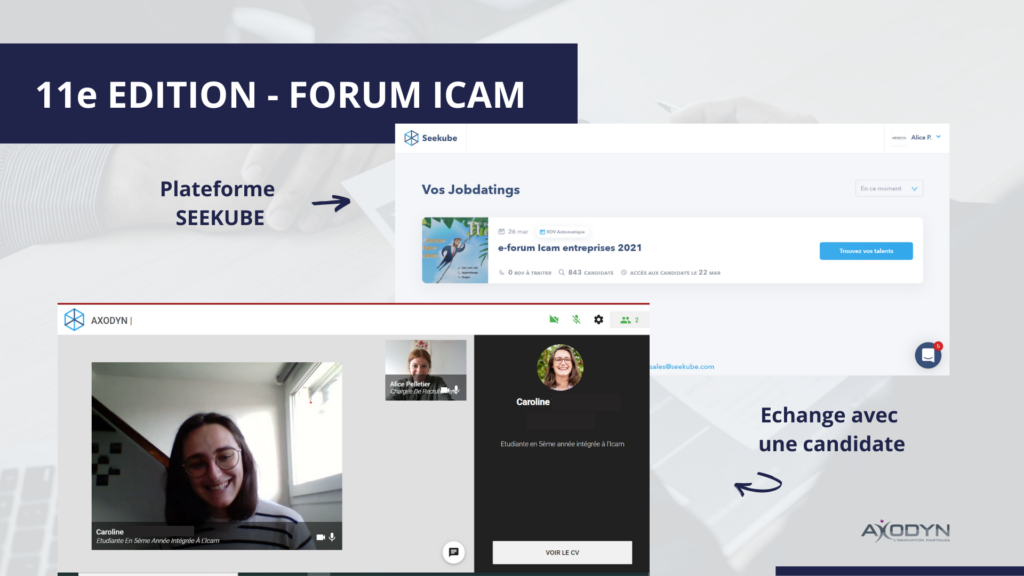Click the 'VOIR LE CV' button
The height and width of the screenshot is (576, 1024).
[x=562, y=552]
